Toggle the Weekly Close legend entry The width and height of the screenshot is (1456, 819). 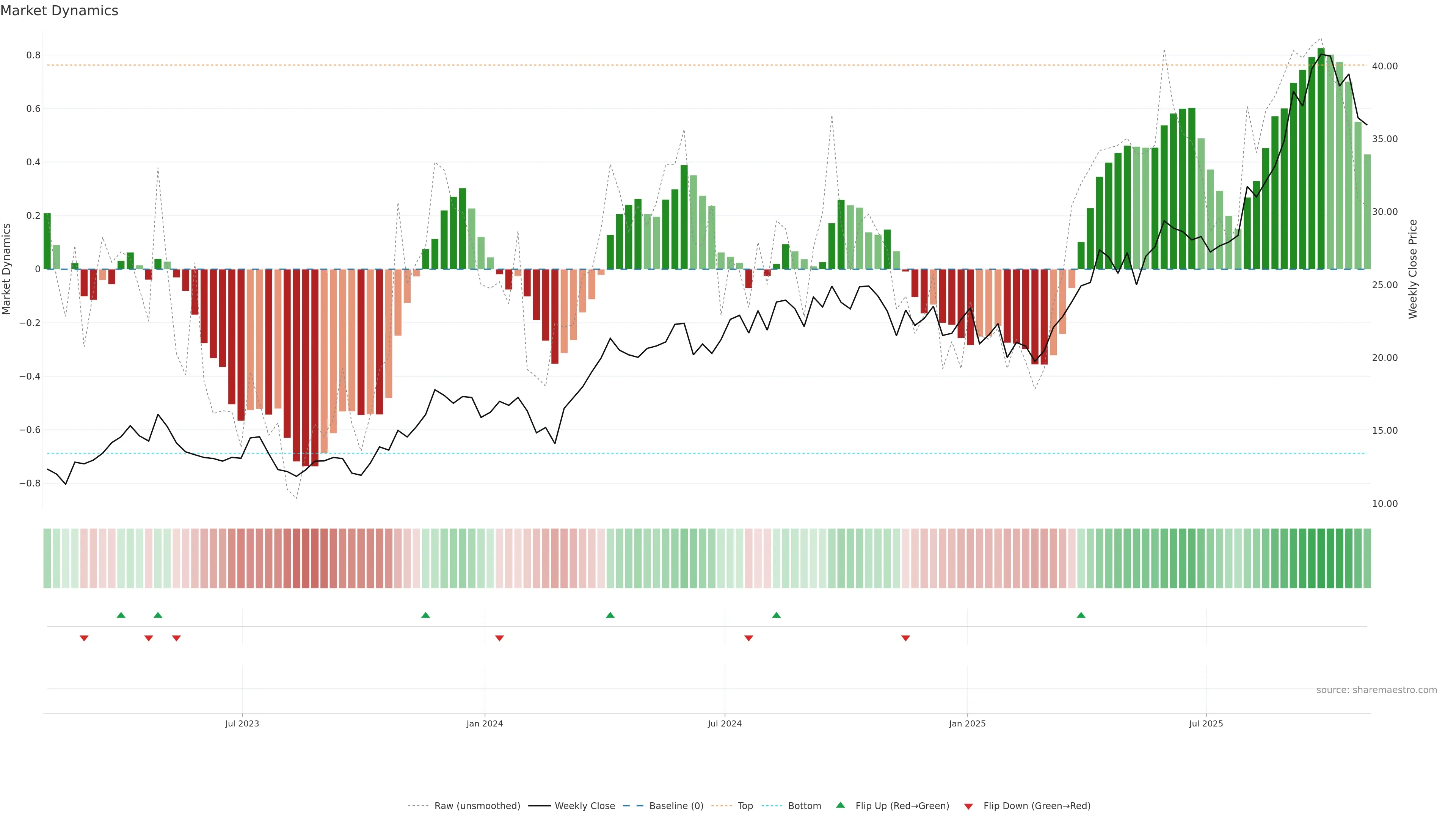(x=584, y=806)
